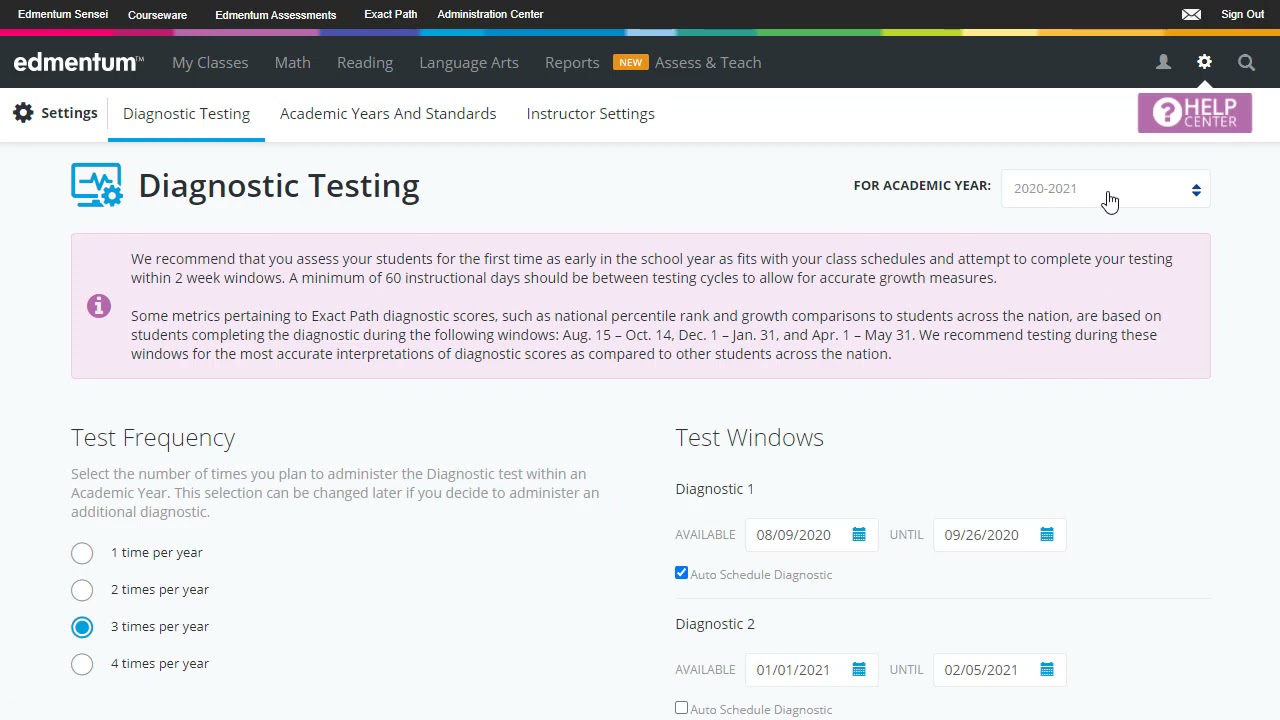Click Diagnostic 1 until date field 09/26/2020
Viewport: 1280px width, 720px height.
[x=1000, y=535]
